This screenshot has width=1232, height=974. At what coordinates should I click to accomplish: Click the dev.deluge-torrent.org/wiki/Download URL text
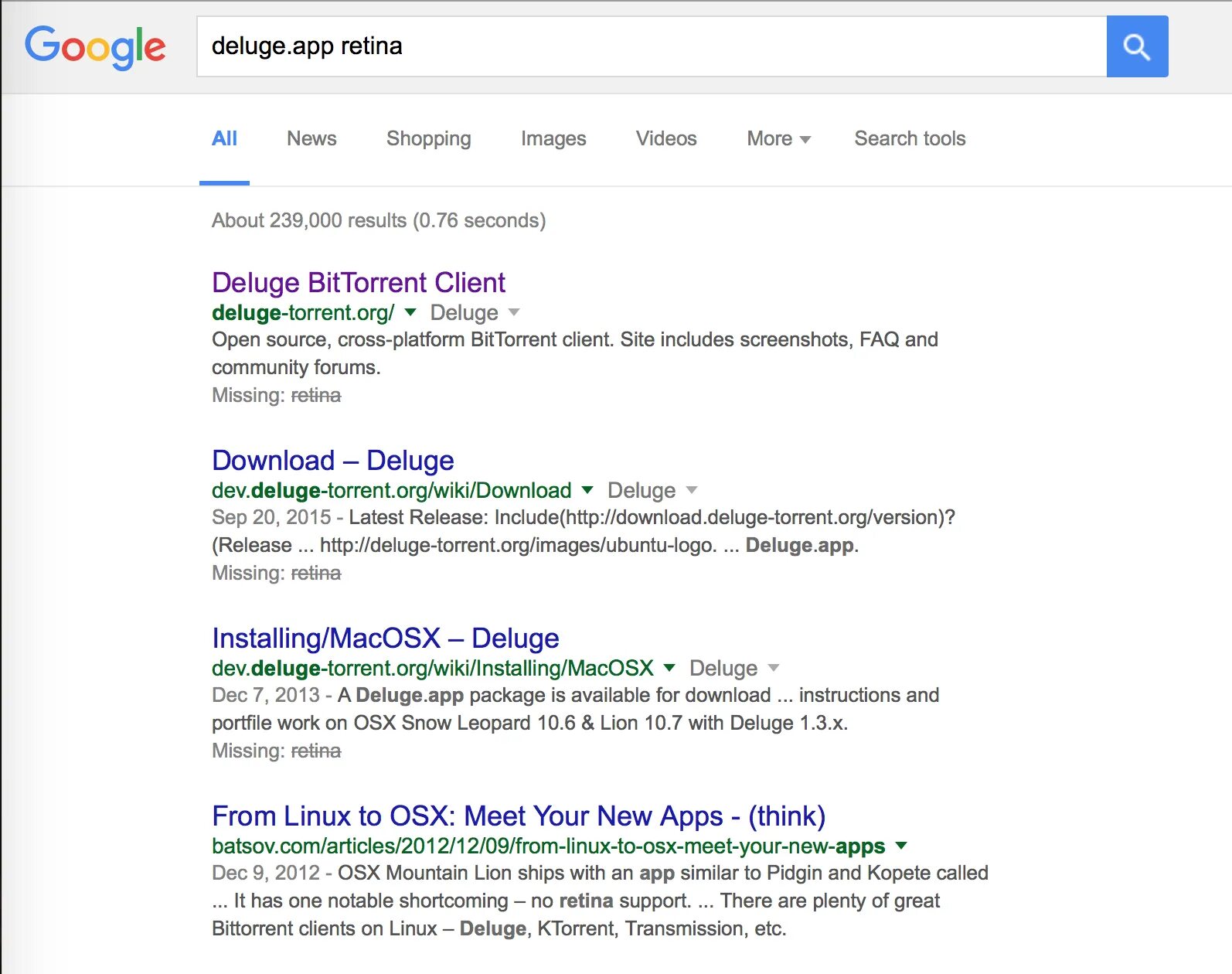click(392, 490)
